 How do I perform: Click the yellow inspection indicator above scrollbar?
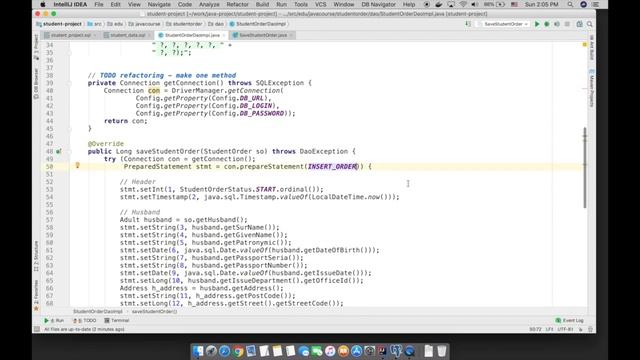(x=584, y=44)
